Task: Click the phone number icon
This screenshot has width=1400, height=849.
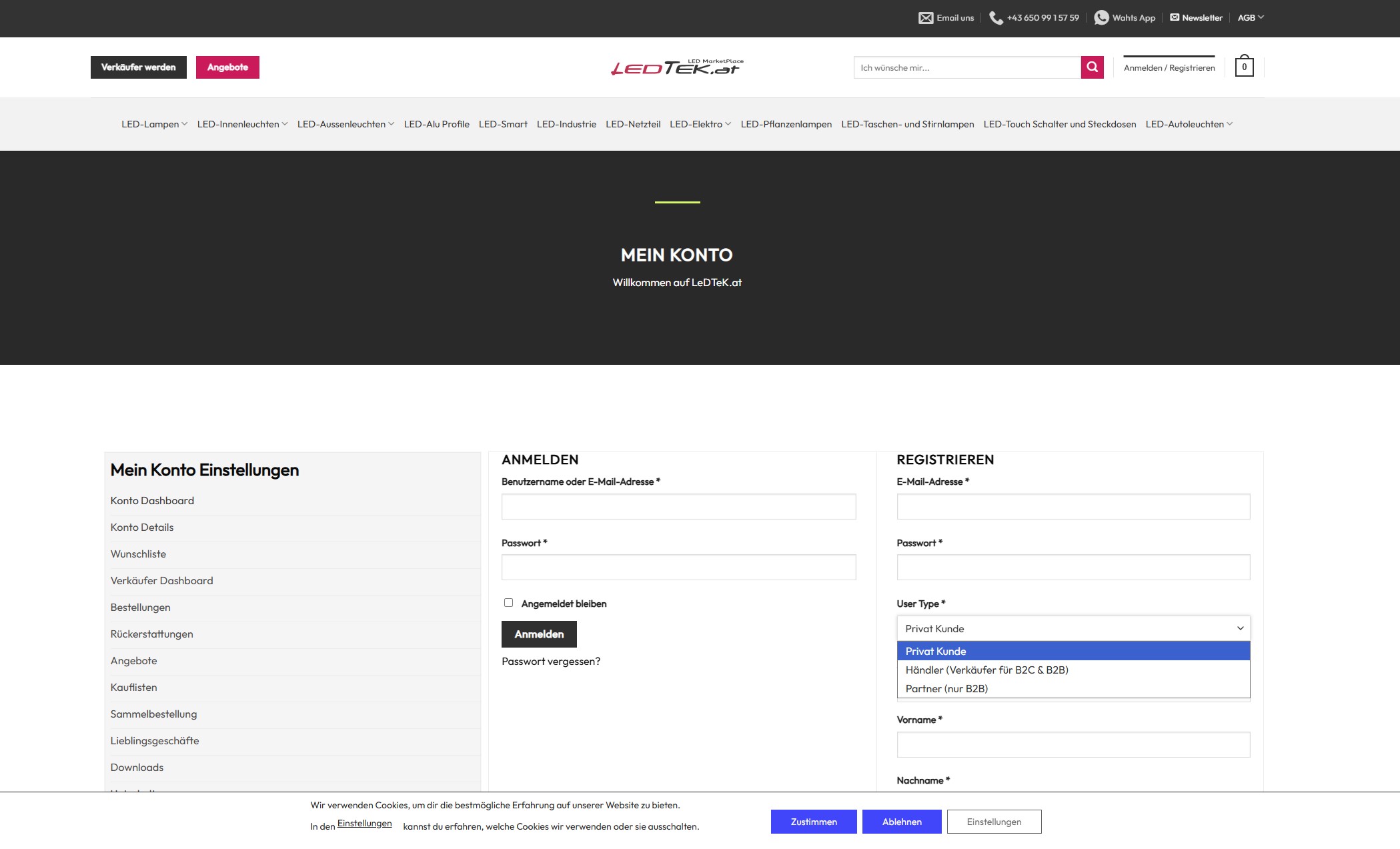Action: click(x=995, y=18)
